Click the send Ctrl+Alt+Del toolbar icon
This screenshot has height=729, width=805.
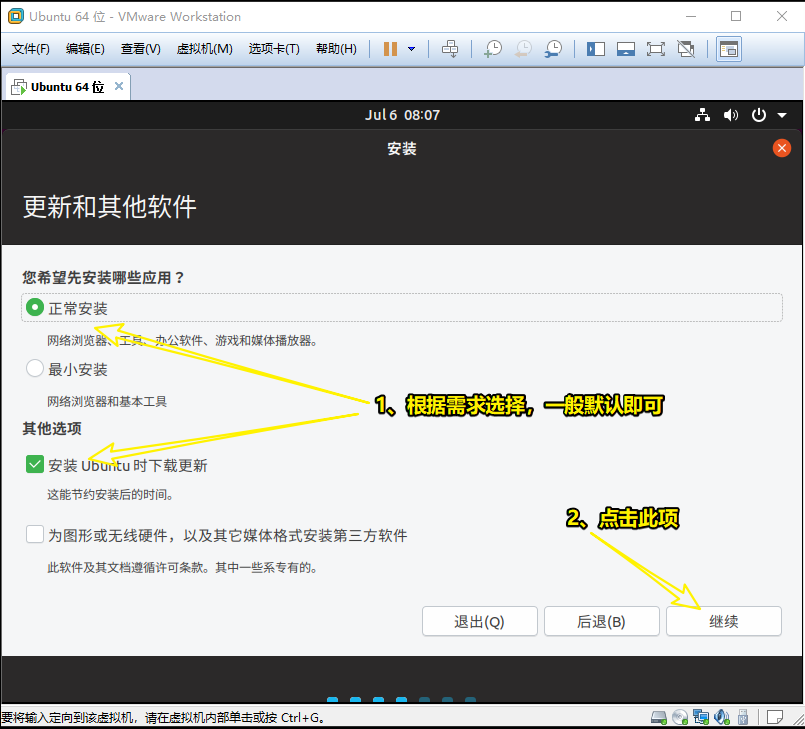450,49
